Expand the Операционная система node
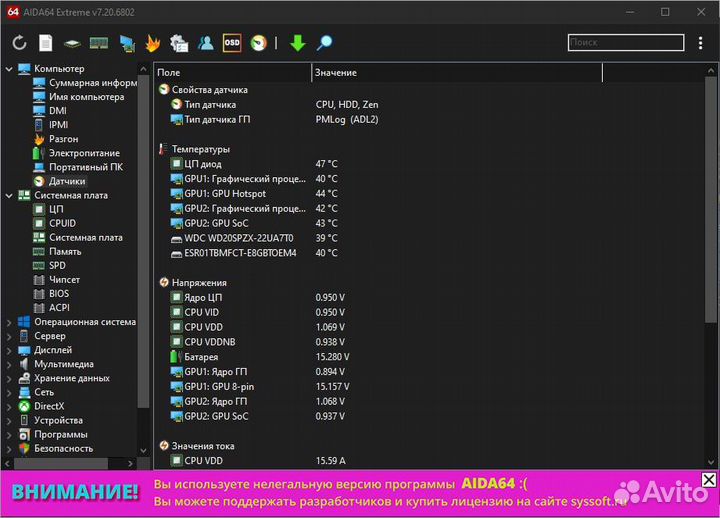 (9, 322)
